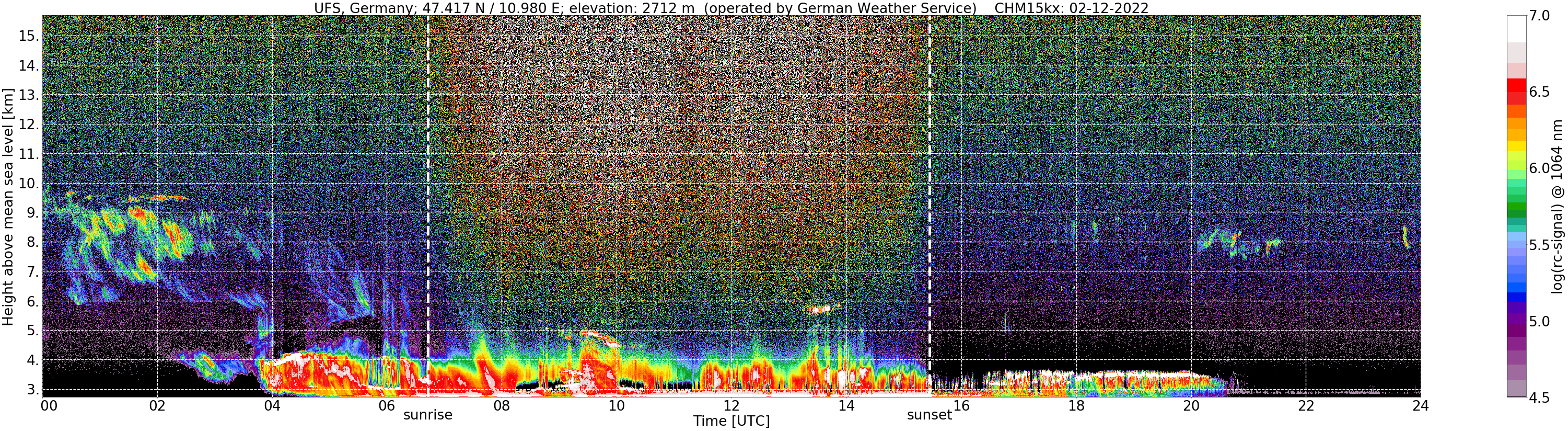This screenshot has height=431, width=1568.
Task: Click the '7.0' colorbar tick label
Action: pos(1539,16)
